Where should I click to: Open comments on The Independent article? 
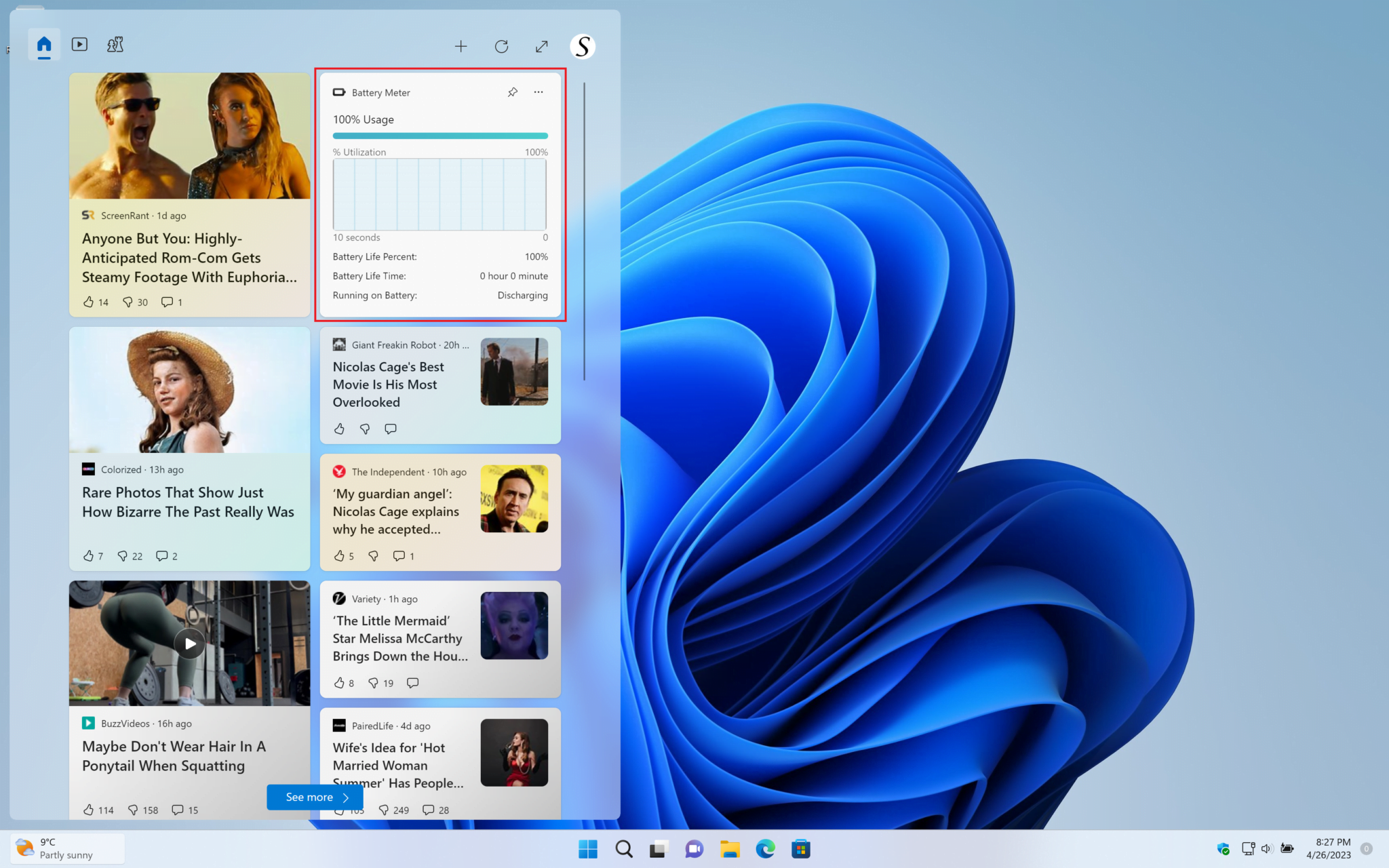pos(399,555)
